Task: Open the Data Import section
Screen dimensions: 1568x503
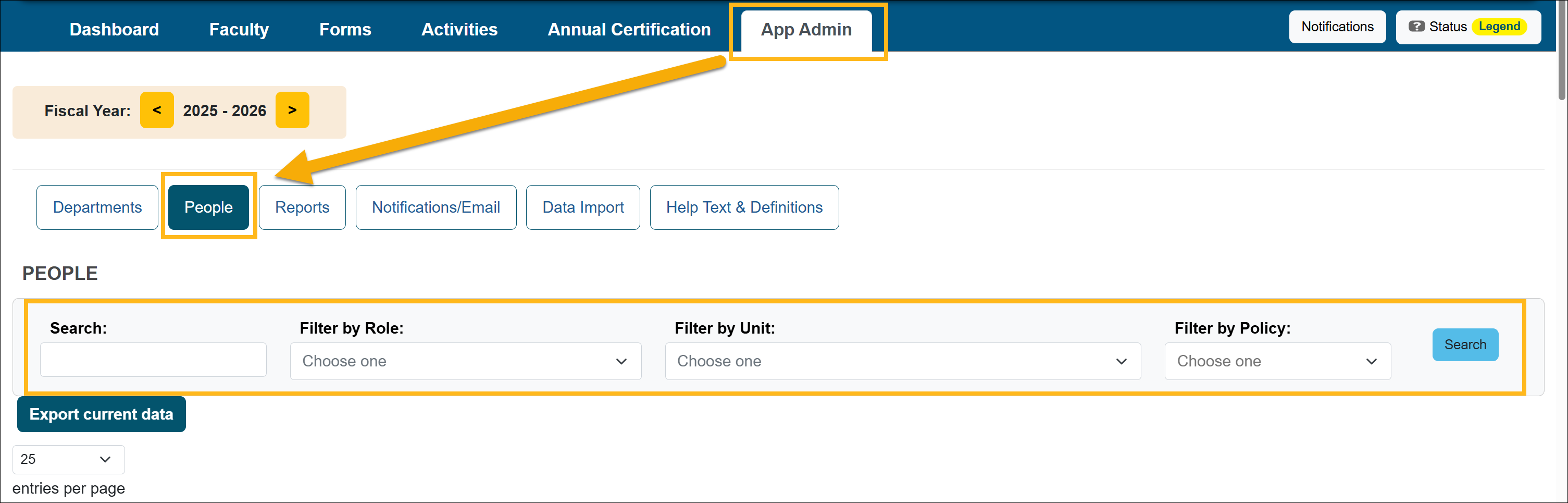Action: click(582, 207)
